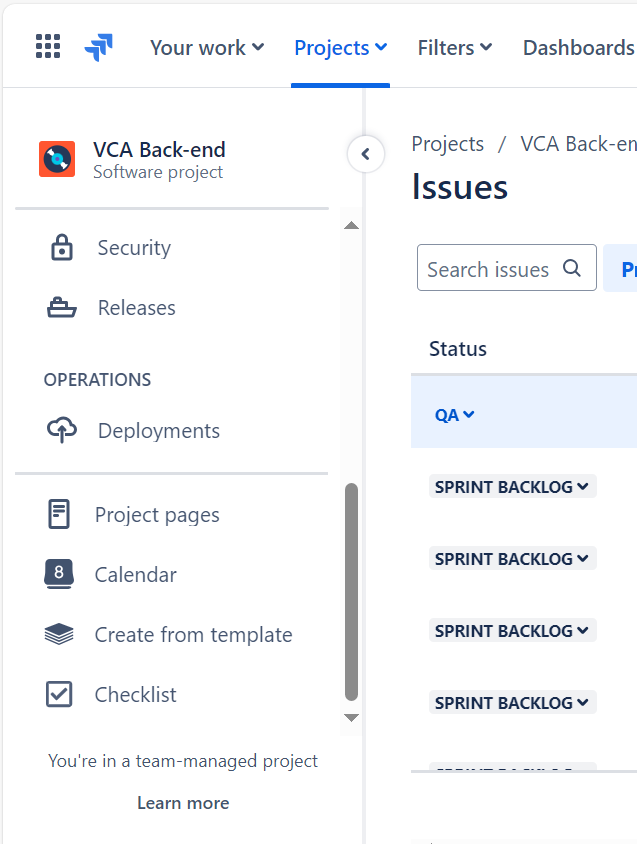The image size is (637, 844).
Task: Open Releases via its ship icon
Action: [x=62, y=308]
